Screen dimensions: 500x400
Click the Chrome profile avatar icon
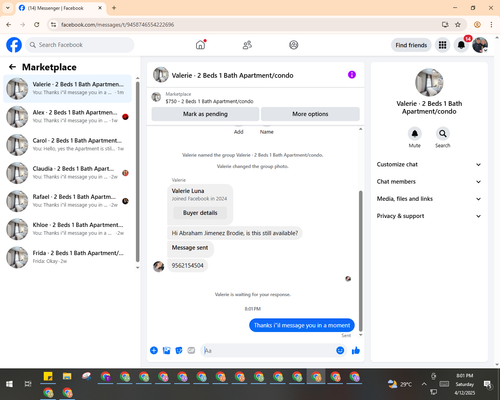coord(477,25)
